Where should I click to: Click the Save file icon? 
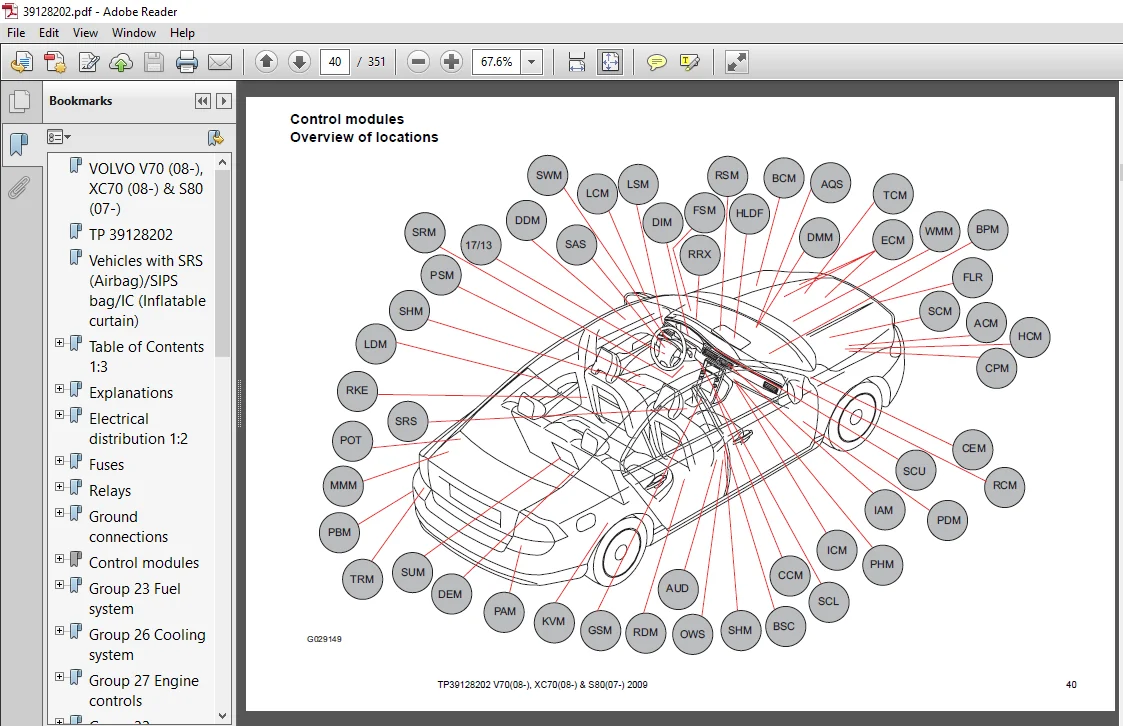pyautogui.click(x=154, y=62)
